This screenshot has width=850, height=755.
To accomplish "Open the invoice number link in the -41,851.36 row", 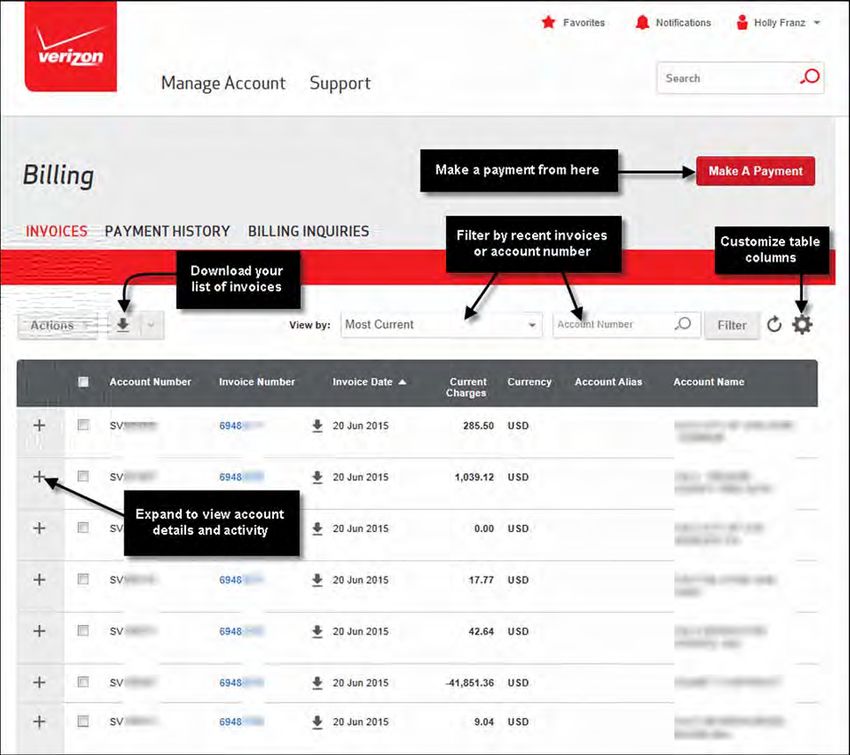I will point(241,683).
